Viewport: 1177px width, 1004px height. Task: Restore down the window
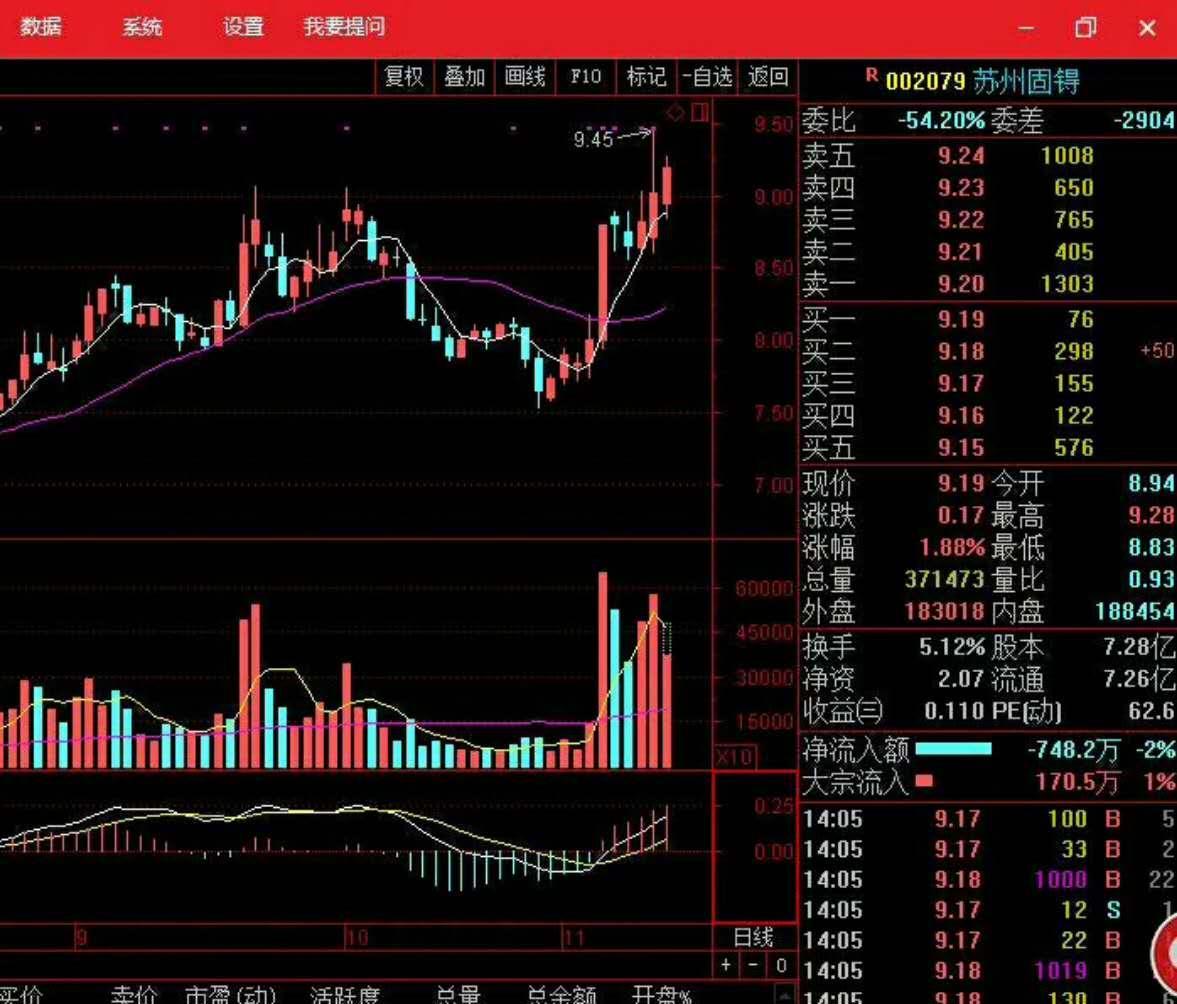(x=1085, y=28)
